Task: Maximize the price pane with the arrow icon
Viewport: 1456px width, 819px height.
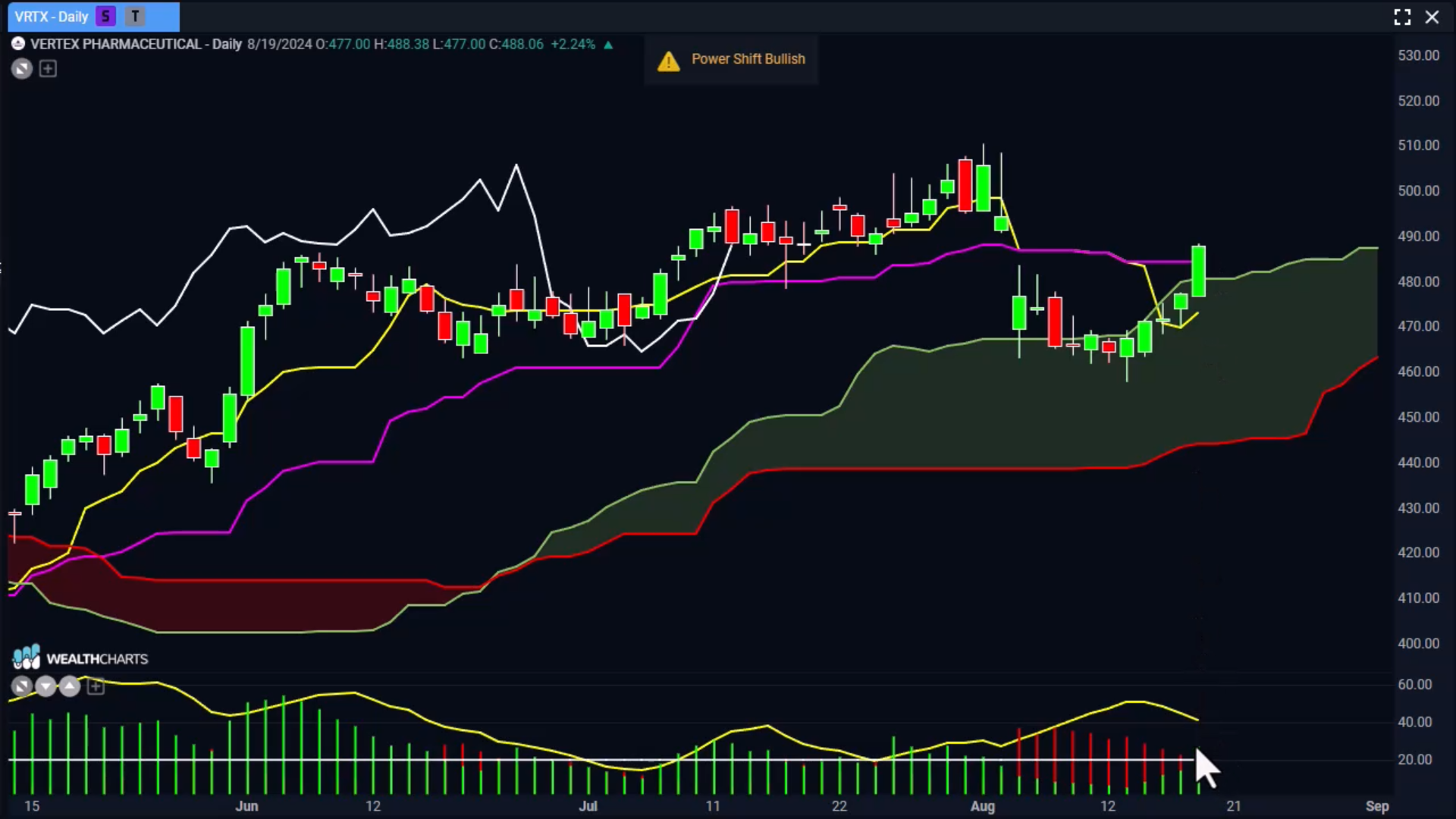Action: point(21,69)
